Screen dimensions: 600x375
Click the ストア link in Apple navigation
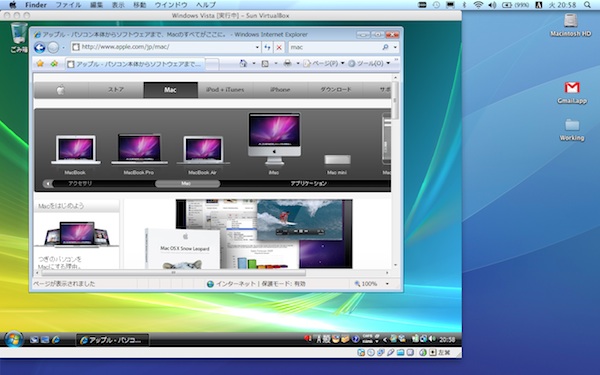(x=116, y=90)
